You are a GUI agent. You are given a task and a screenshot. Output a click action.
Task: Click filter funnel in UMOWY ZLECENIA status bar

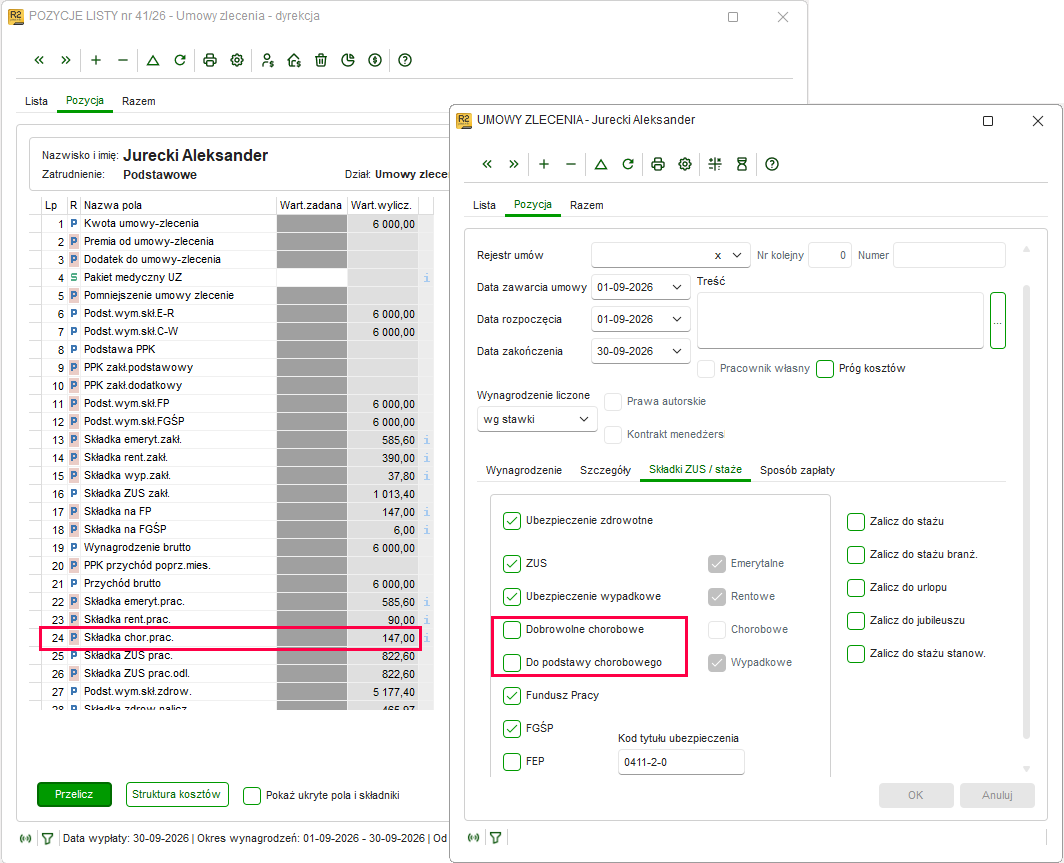click(x=496, y=838)
